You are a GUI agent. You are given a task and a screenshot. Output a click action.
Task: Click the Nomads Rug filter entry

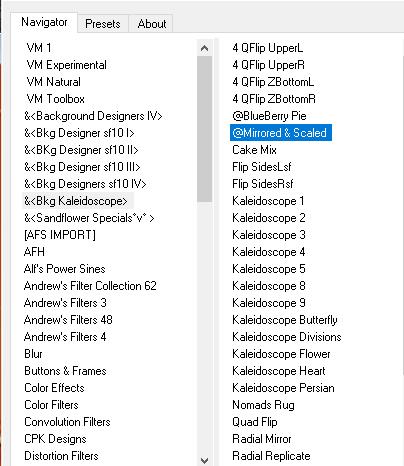(x=263, y=405)
